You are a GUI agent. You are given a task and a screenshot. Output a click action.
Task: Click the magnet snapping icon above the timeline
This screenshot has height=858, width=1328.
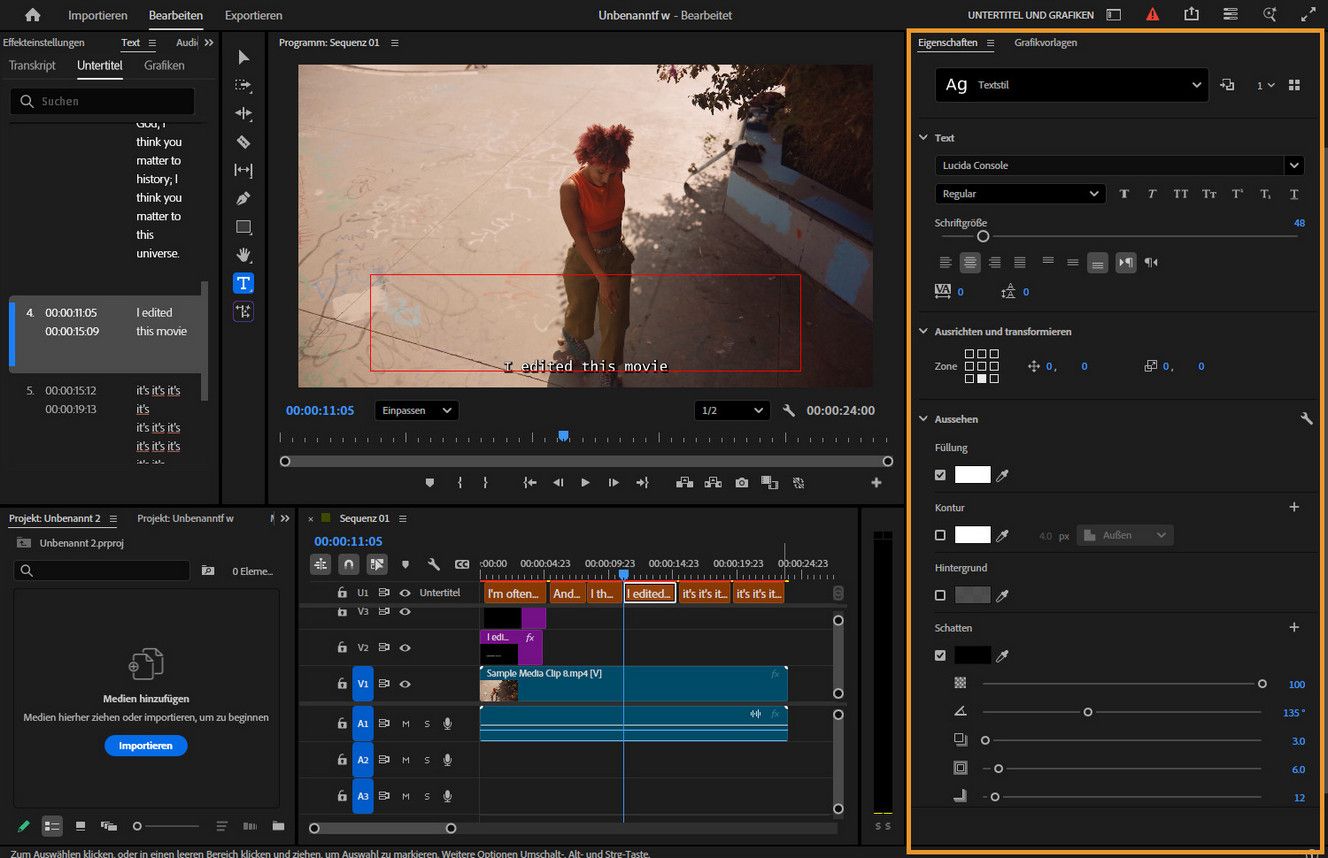[348, 564]
